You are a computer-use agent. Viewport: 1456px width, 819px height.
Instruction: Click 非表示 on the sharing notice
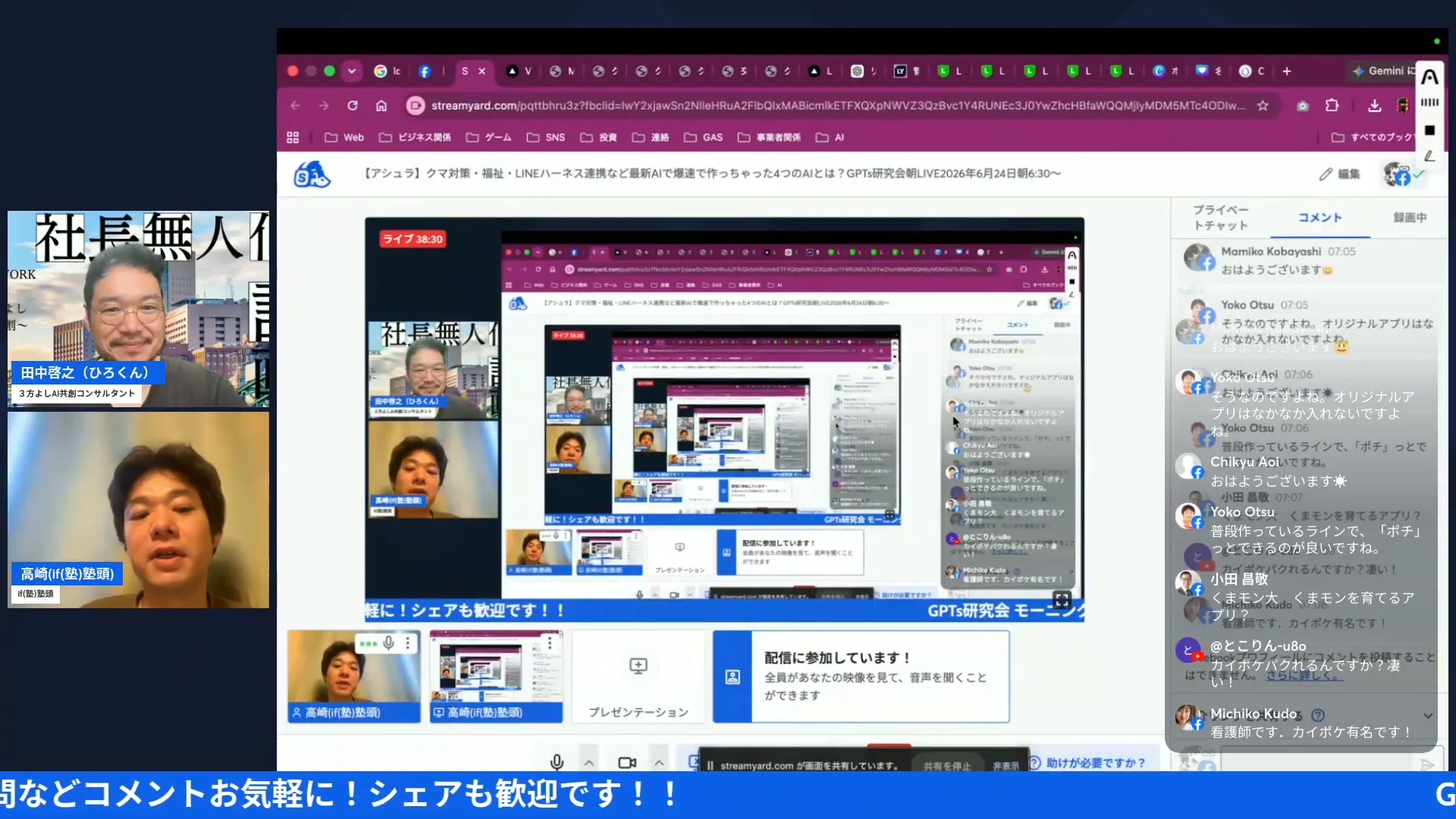[x=1006, y=766]
